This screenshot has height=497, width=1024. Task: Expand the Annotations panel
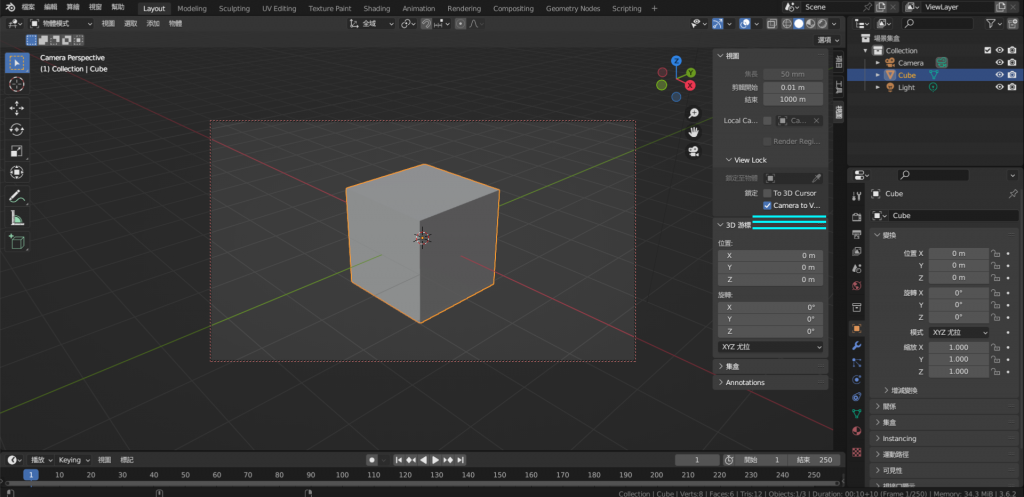click(745, 382)
